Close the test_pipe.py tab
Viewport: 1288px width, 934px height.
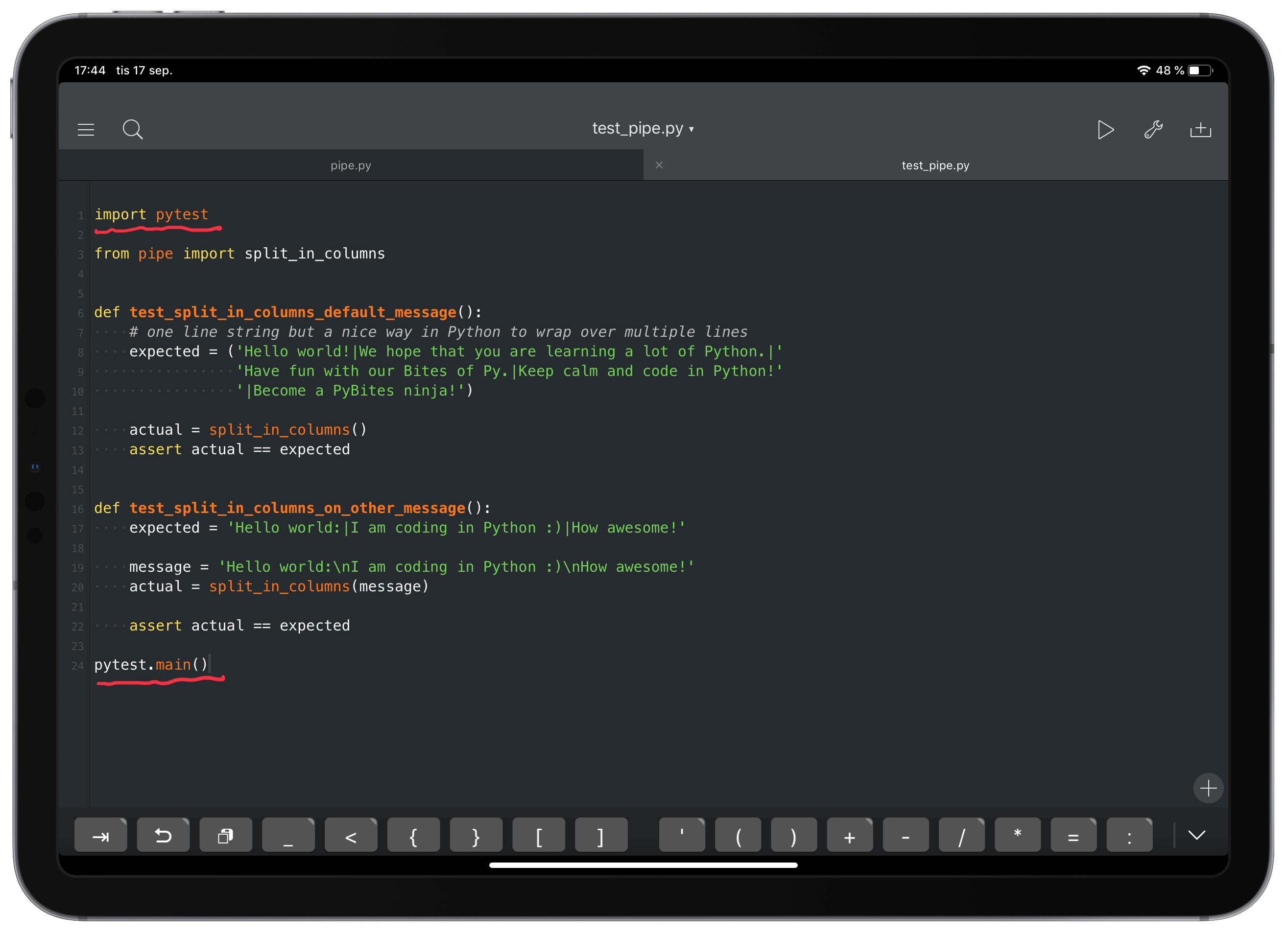(x=659, y=165)
